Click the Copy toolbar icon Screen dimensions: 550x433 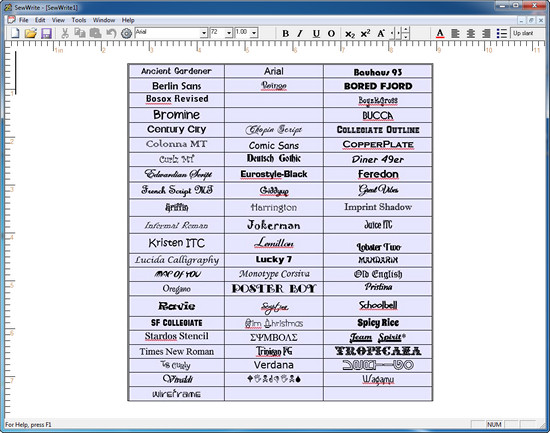tap(80, 33)
